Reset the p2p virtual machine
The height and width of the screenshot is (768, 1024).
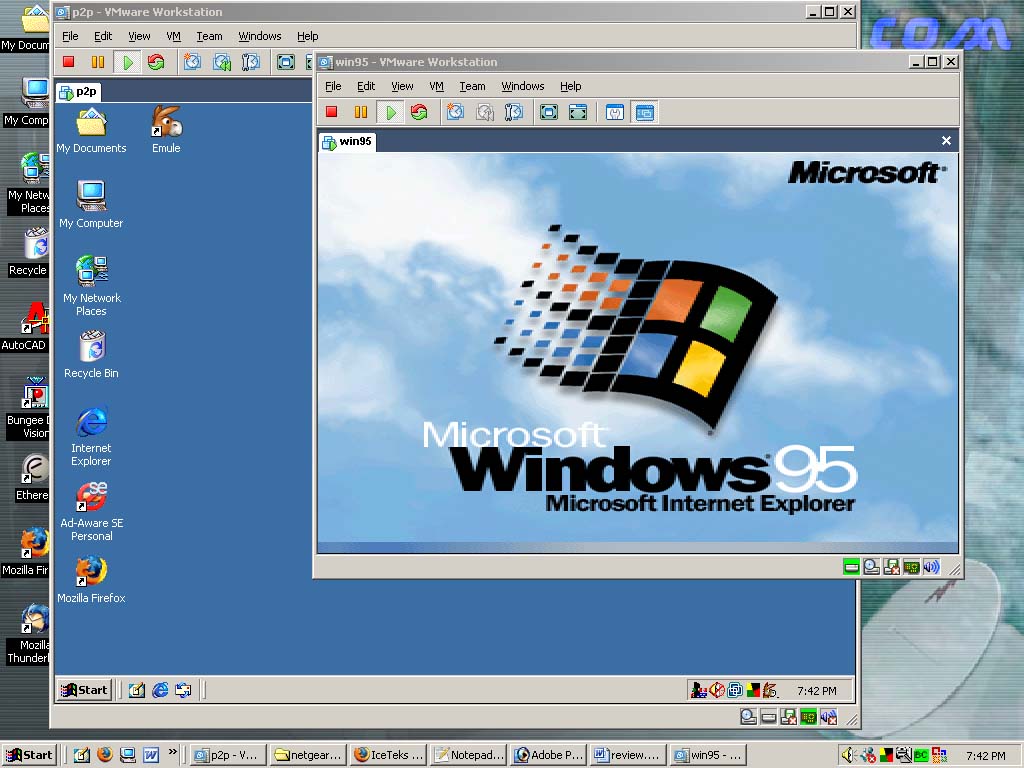(156, 62)
